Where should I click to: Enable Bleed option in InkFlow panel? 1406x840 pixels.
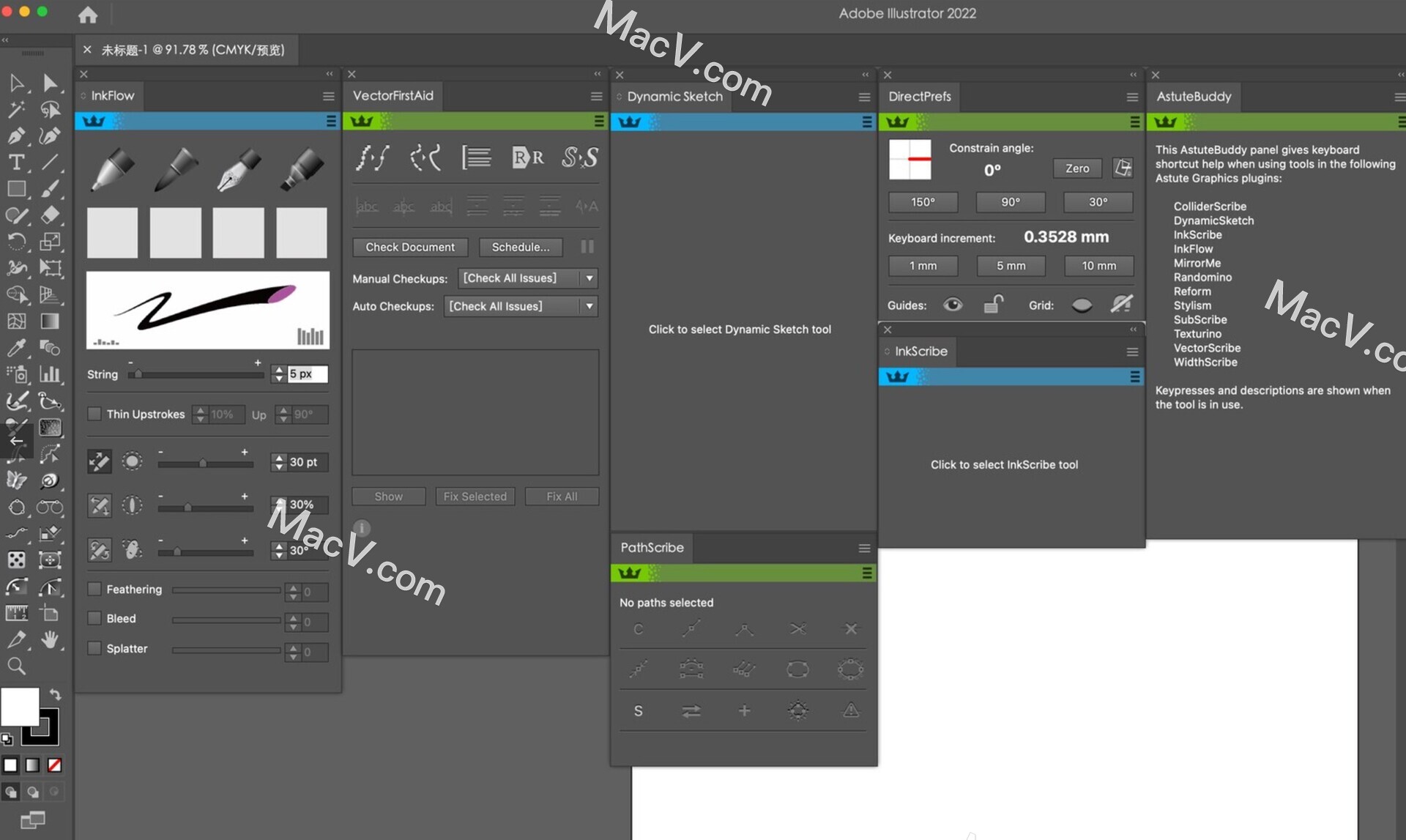coord(95,618)
